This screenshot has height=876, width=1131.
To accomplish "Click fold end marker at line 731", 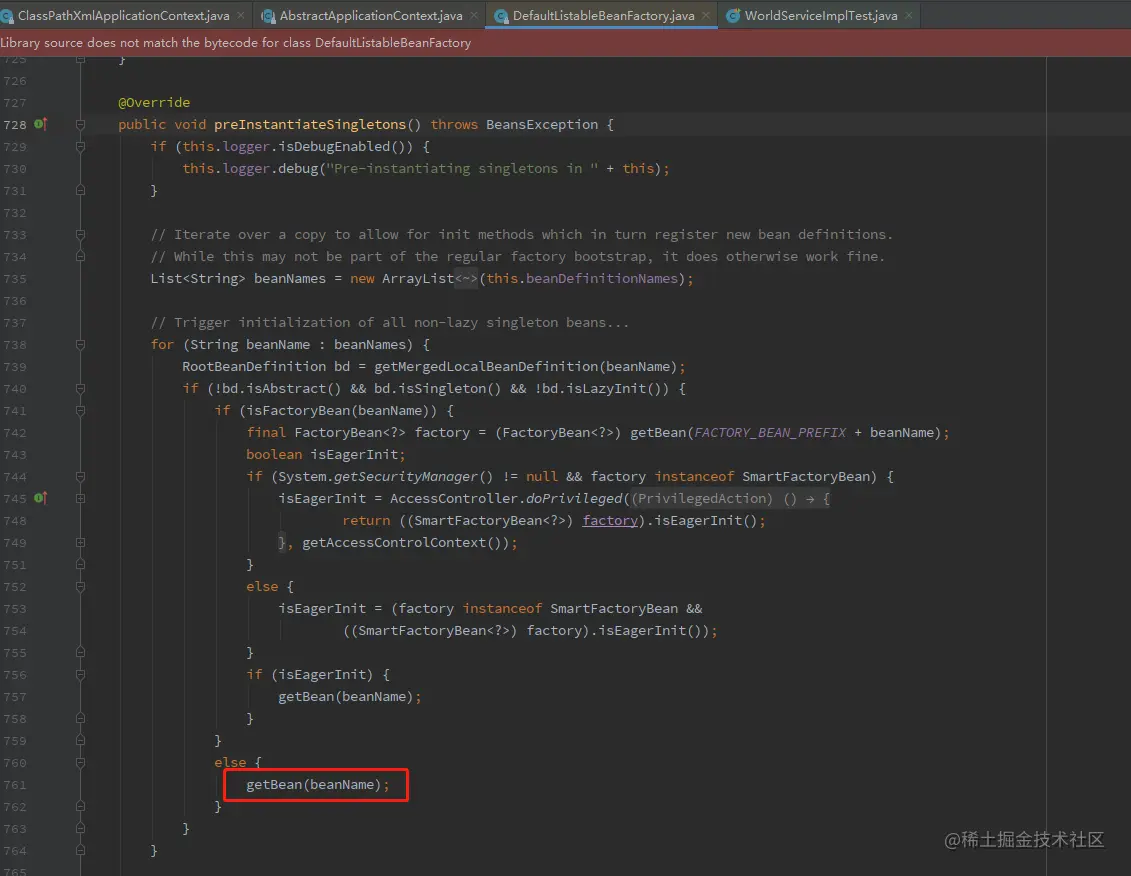I will pyautogui.click(x=80, y=190).
